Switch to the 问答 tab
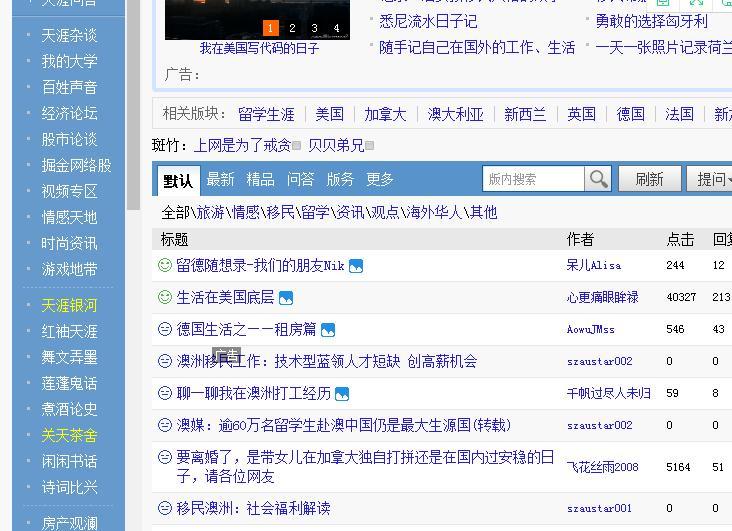This screenshot has height=531, width=732. click(x=301, y=179)
